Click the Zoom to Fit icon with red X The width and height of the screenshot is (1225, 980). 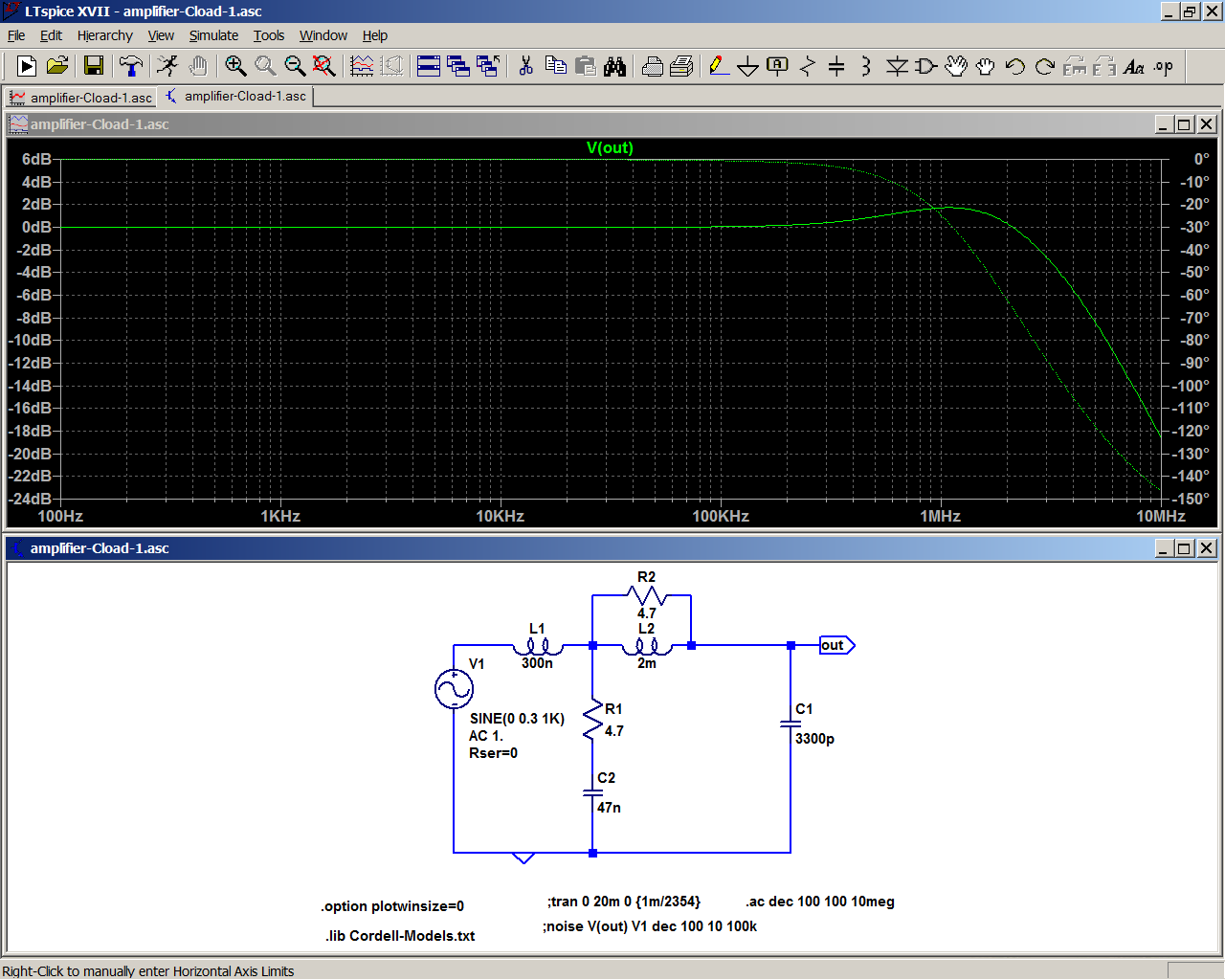tap(324, 66)
